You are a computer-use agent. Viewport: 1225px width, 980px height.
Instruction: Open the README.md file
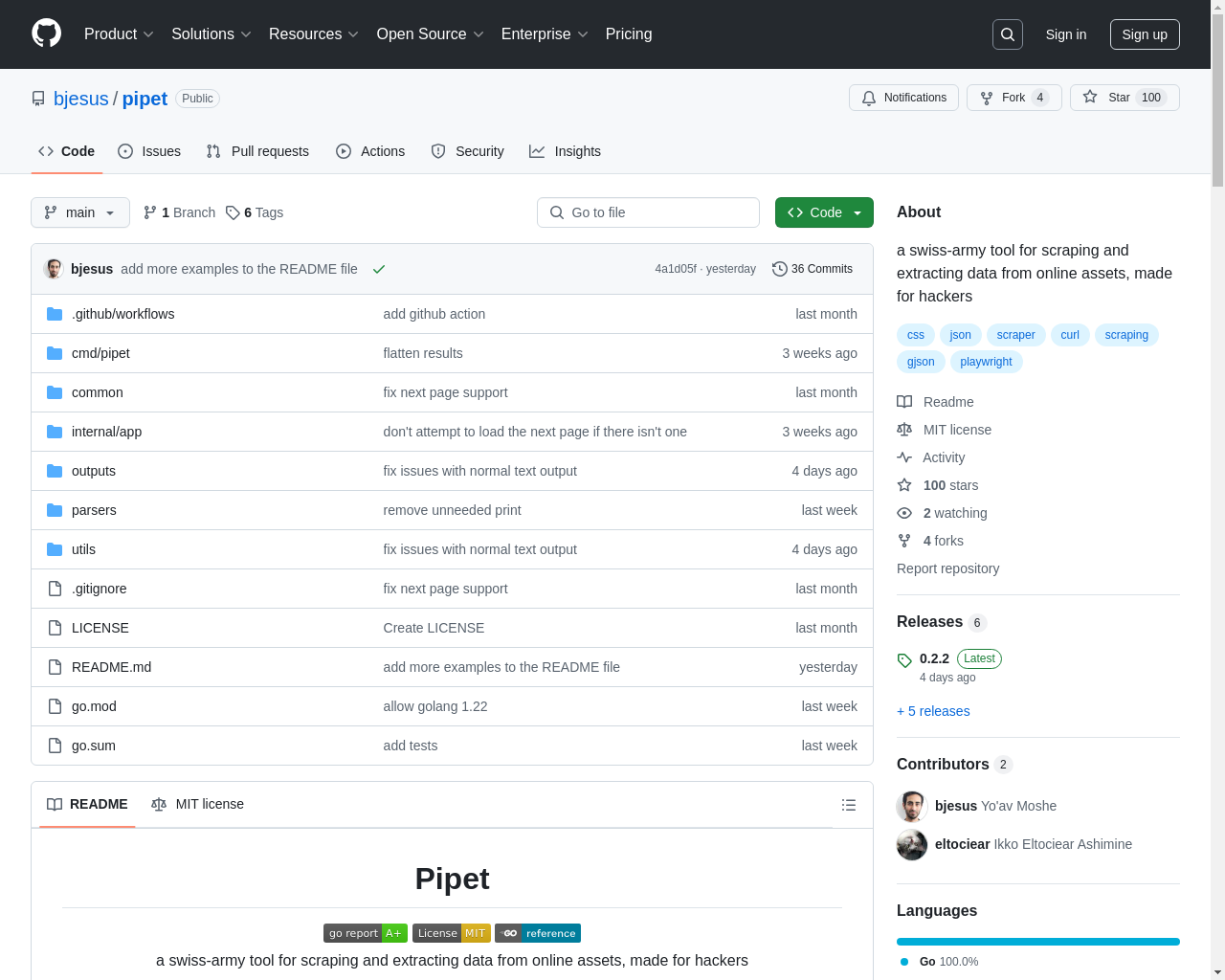tap(111, 667)
